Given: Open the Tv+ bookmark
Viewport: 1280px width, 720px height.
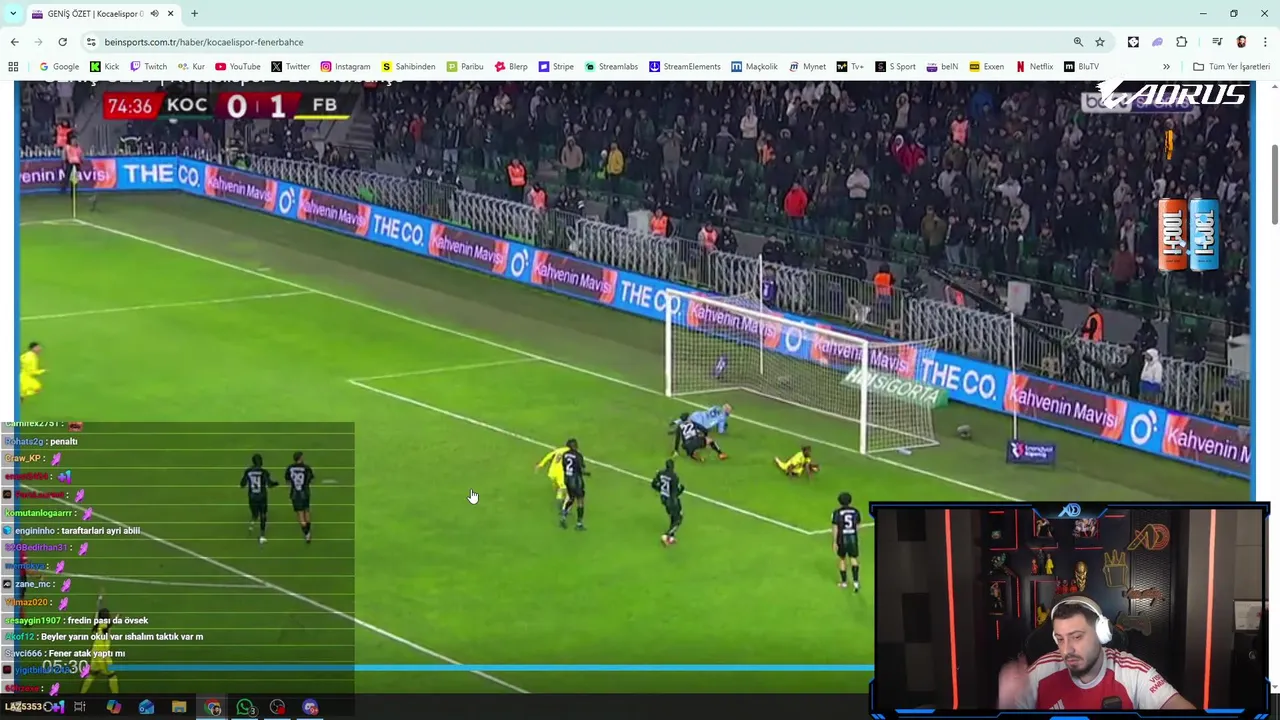Looking at the screenshot, I should pyautogui.click(x=851, y=67).
